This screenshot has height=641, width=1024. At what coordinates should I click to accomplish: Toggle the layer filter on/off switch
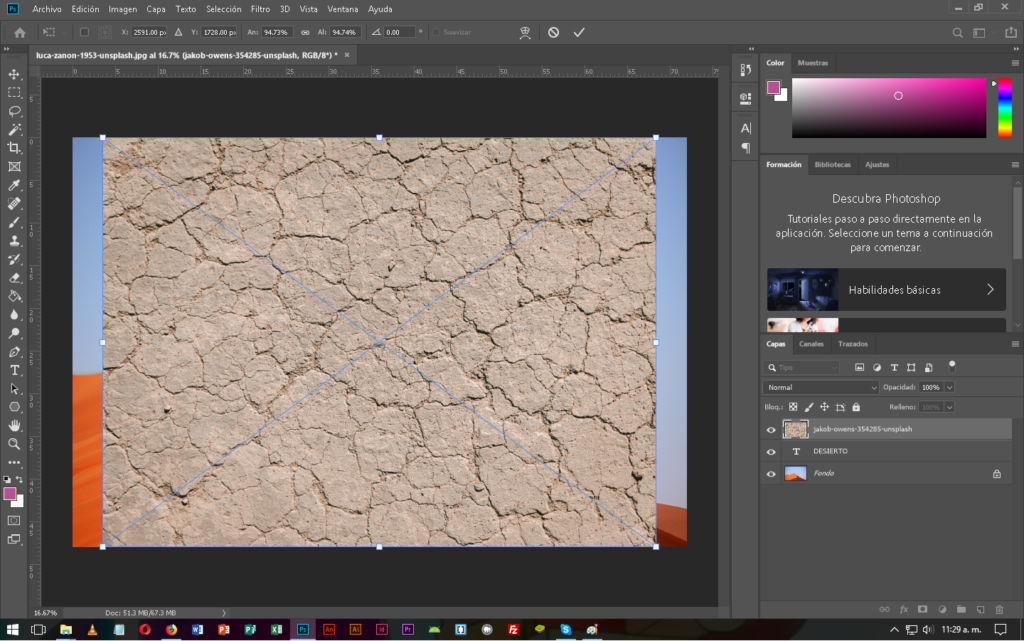click(952, 366)
